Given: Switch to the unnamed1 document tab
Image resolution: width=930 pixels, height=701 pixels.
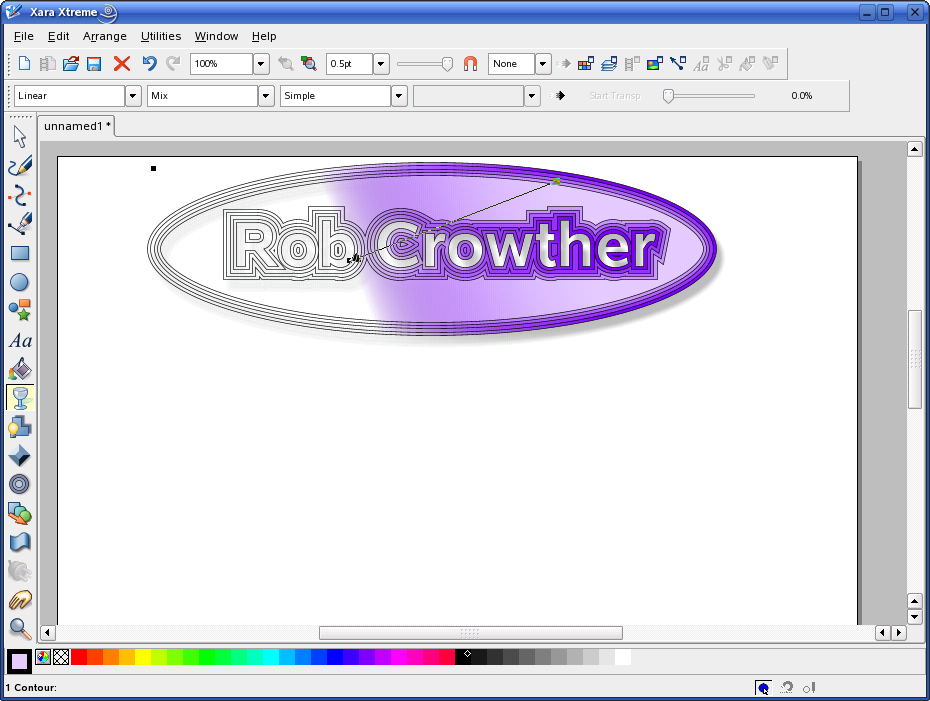Looking at the screenshot, I should [x=77, y=126].
